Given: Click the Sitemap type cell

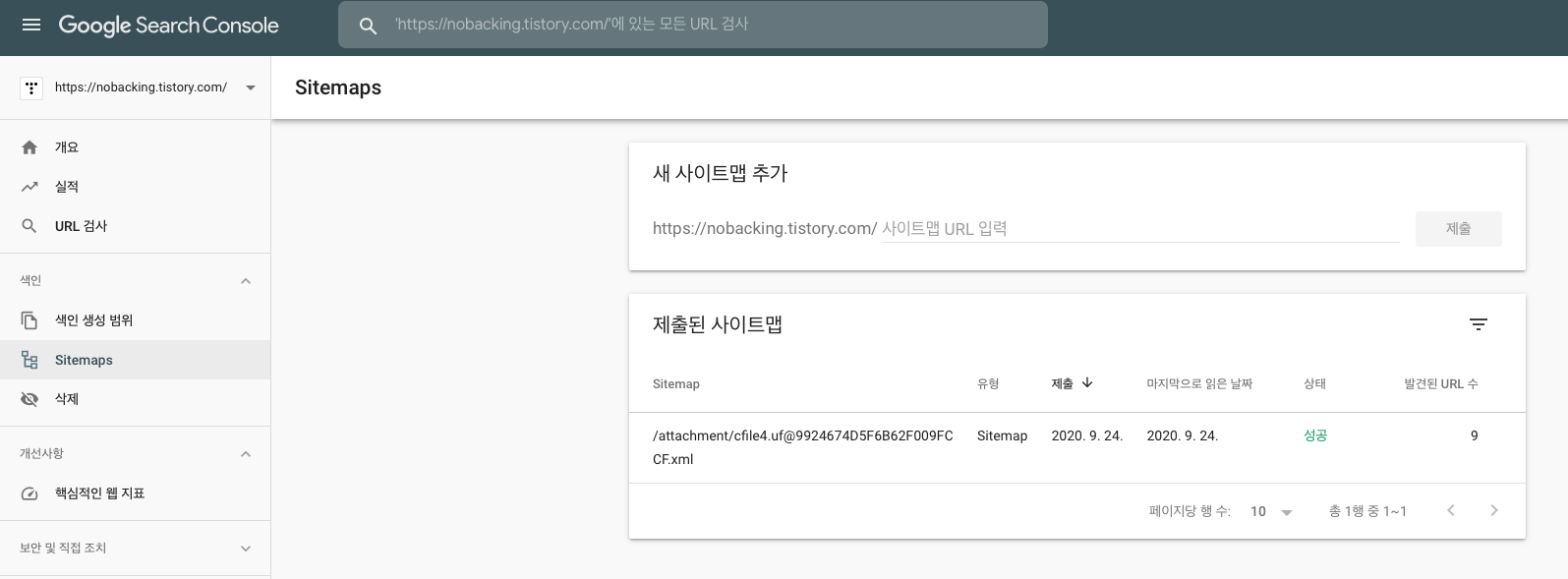Looking at the screenshot, I should click(1002, 435).
